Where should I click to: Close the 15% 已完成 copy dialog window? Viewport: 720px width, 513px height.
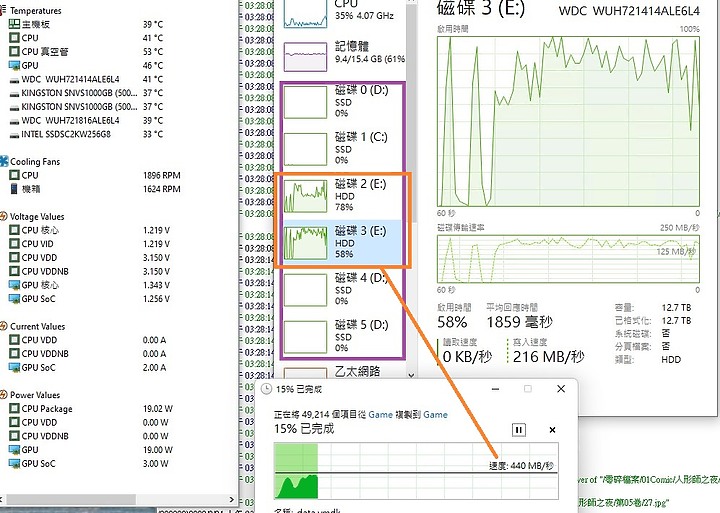[561, 389]
